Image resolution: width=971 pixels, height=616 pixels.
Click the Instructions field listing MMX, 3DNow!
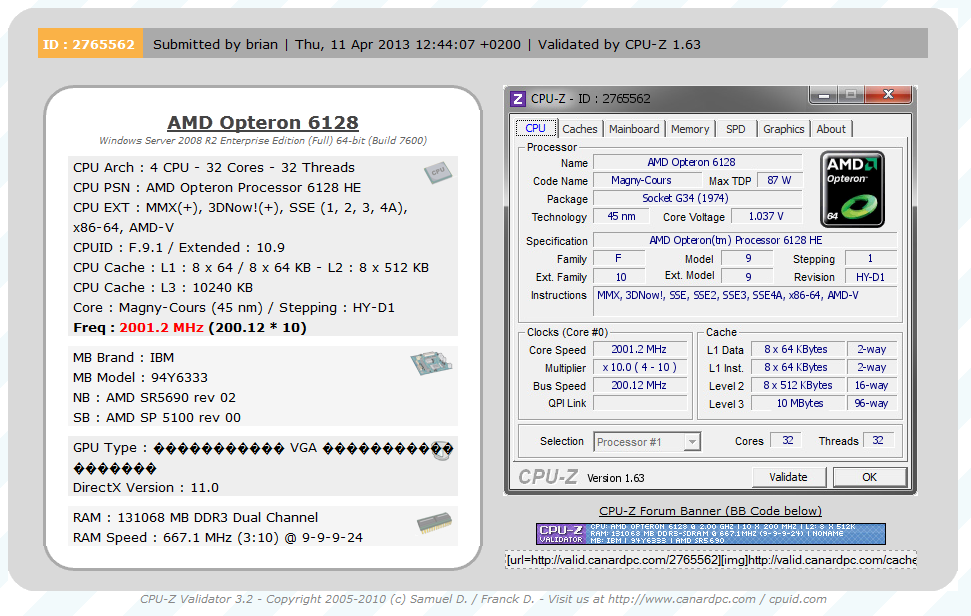tap(745, 301)
